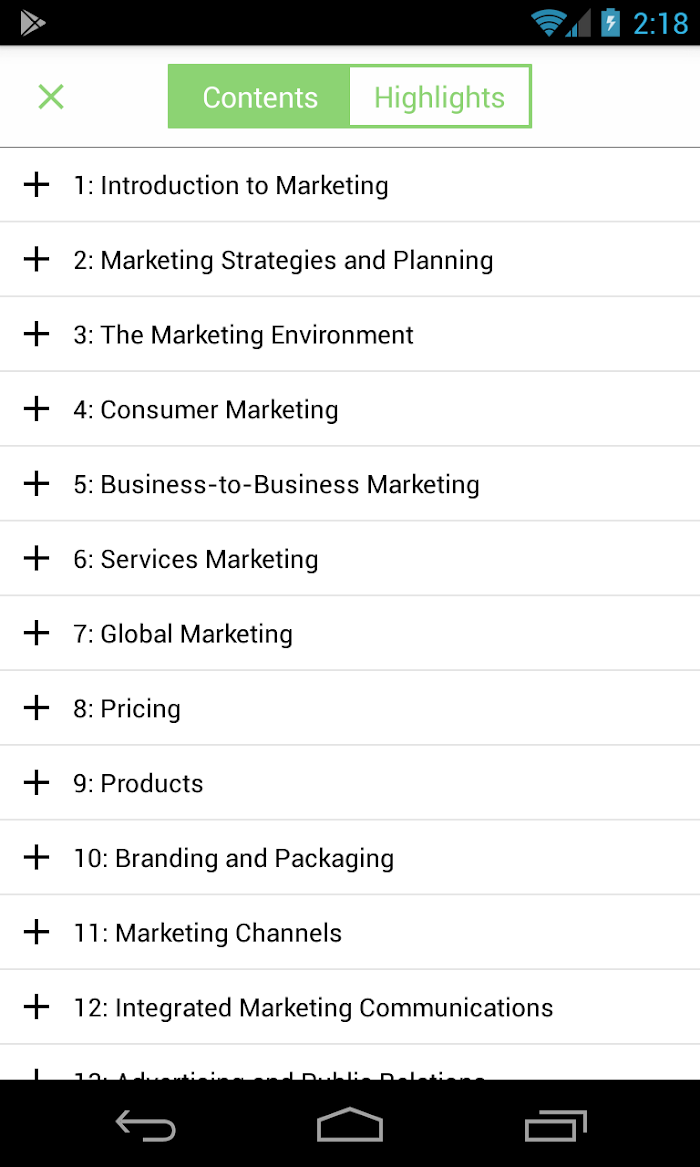Expand chapter 2 Marketing Strategies and Planning
The width and height of the screenshot is (700, 1167).
click(x=36, y=259)
